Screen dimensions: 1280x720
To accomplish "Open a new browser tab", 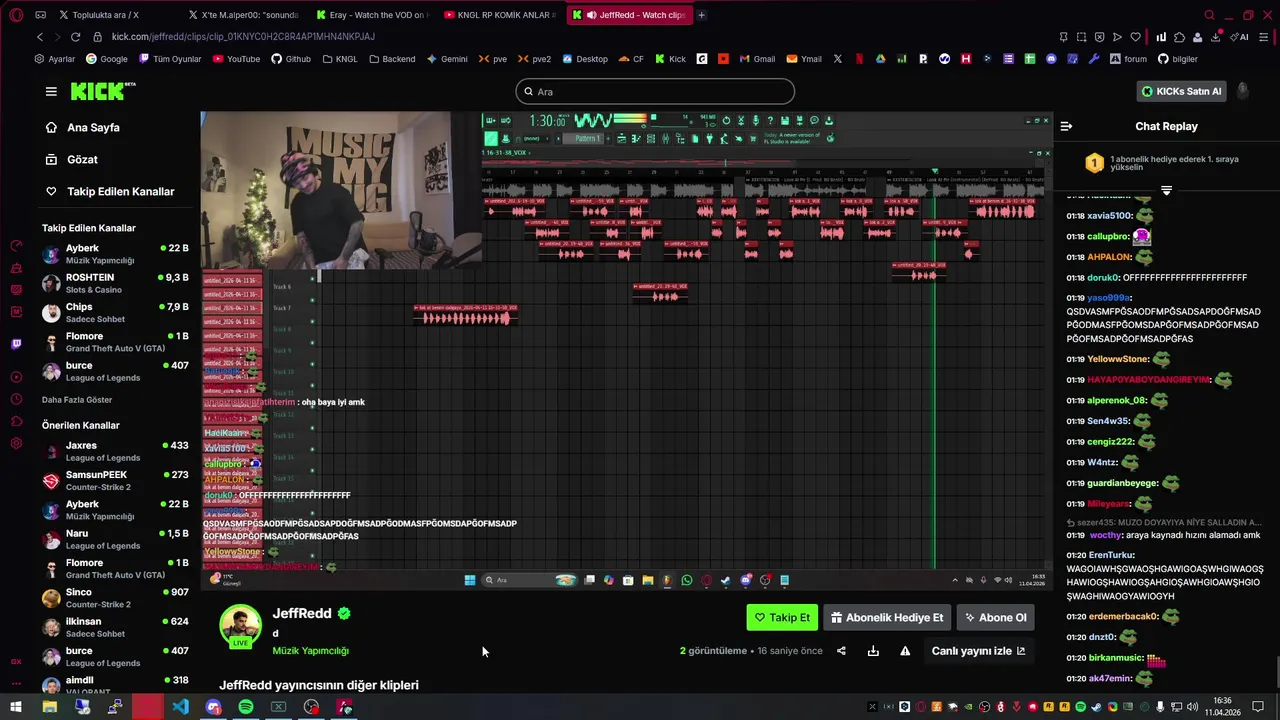I will (701, 15).
